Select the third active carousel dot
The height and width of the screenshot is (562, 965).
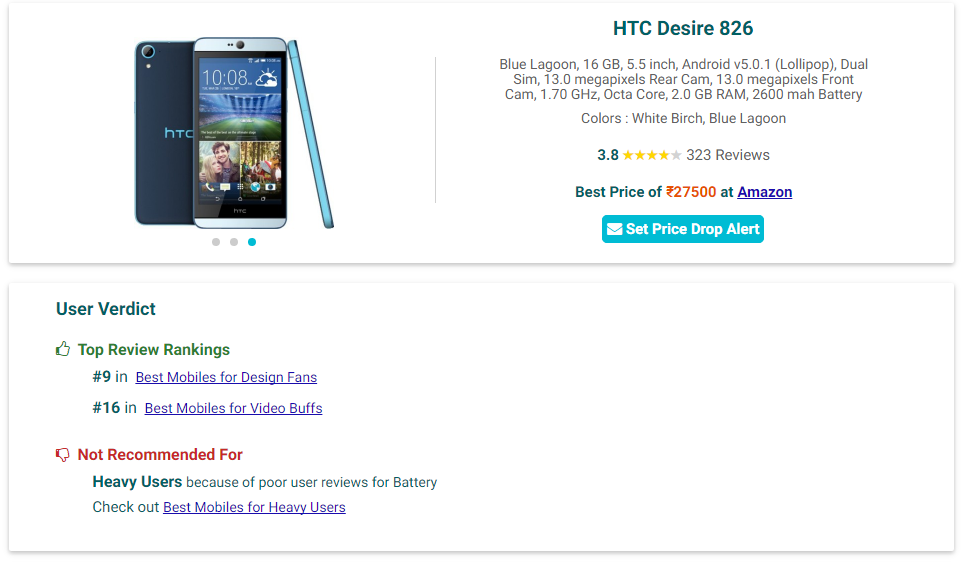click(x=252, y=242)
